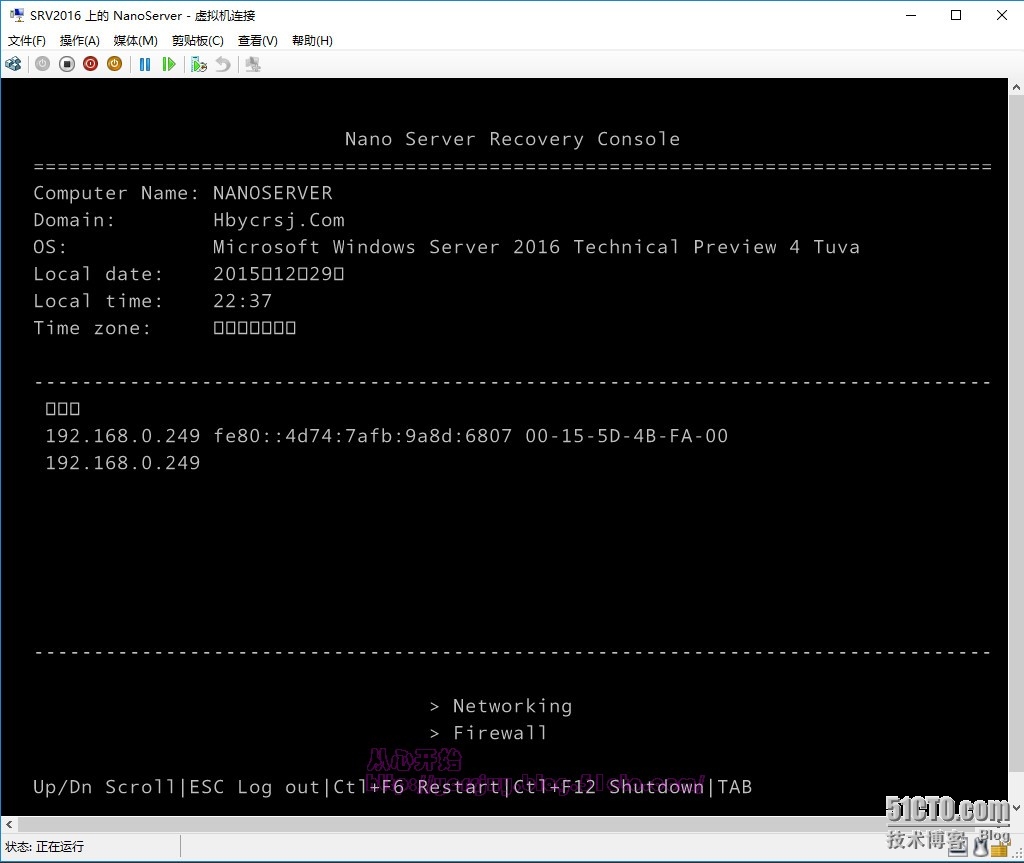The height and width of the screenshot is (863, 1024).
Task: Click the IPv6 address fe80::4d74:7afb:9a8d:6807
Action: point(362,436)
